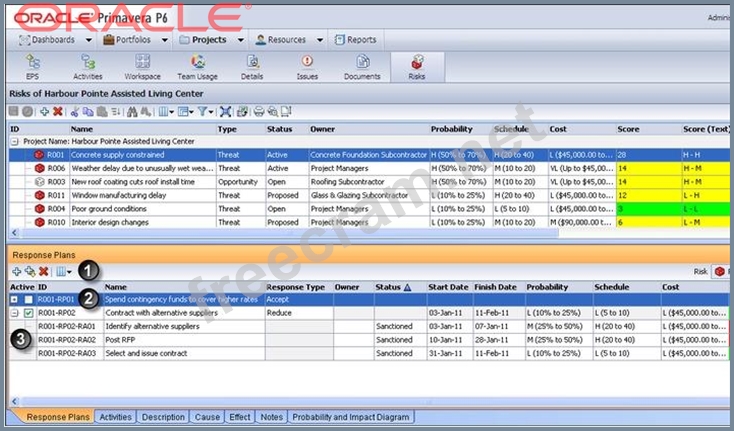Image resolution: width=734 pixels, height=431 pixels.
Task: Check the Active box for R001-RP01
Action: coord(29,300)
